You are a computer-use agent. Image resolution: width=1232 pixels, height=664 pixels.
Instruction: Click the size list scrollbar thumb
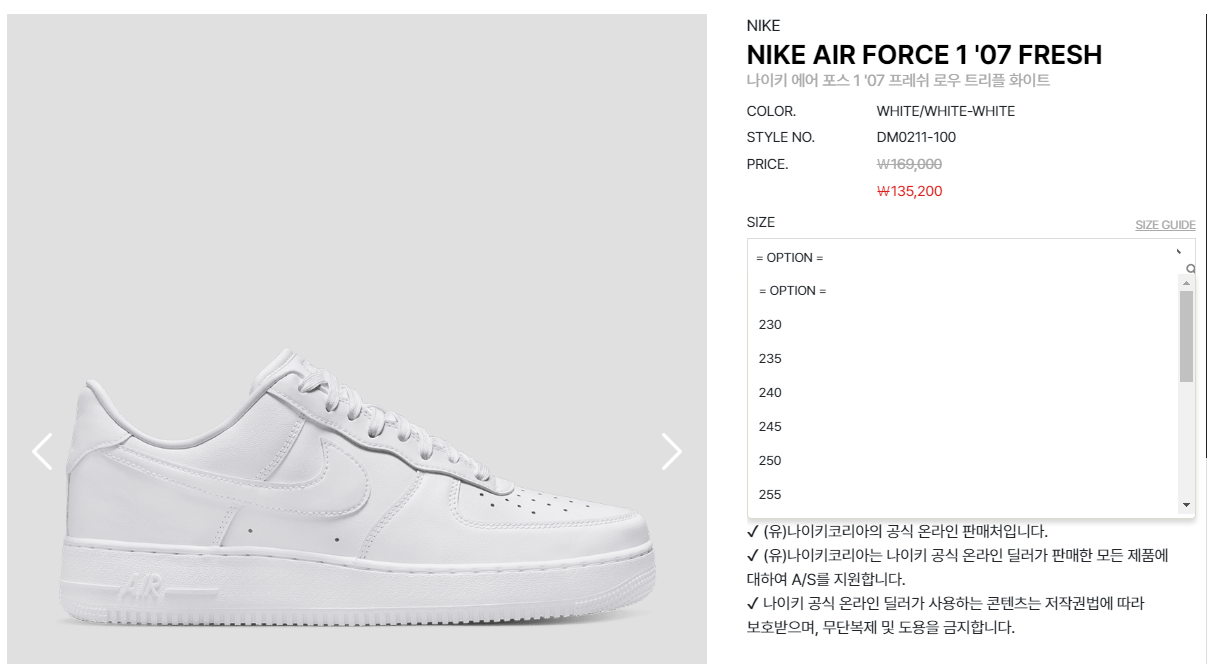coord(1187,336)
